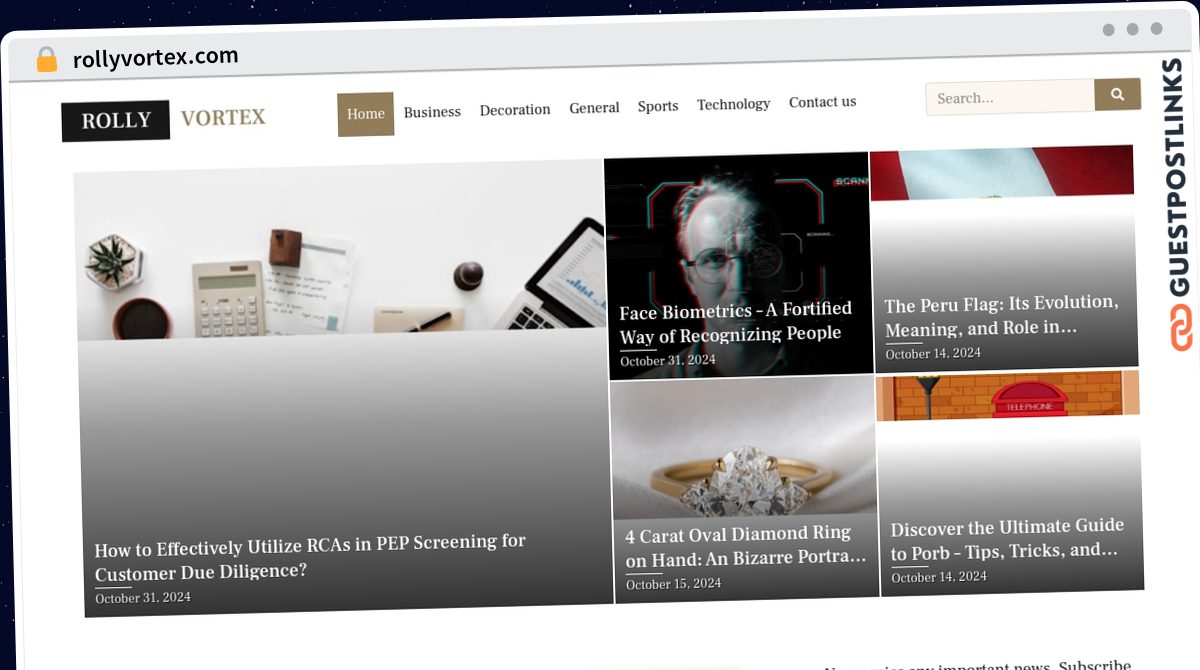This screenshot has height=670, width=1200.
Task: Select the General menu item
Action: coord(594,108)
